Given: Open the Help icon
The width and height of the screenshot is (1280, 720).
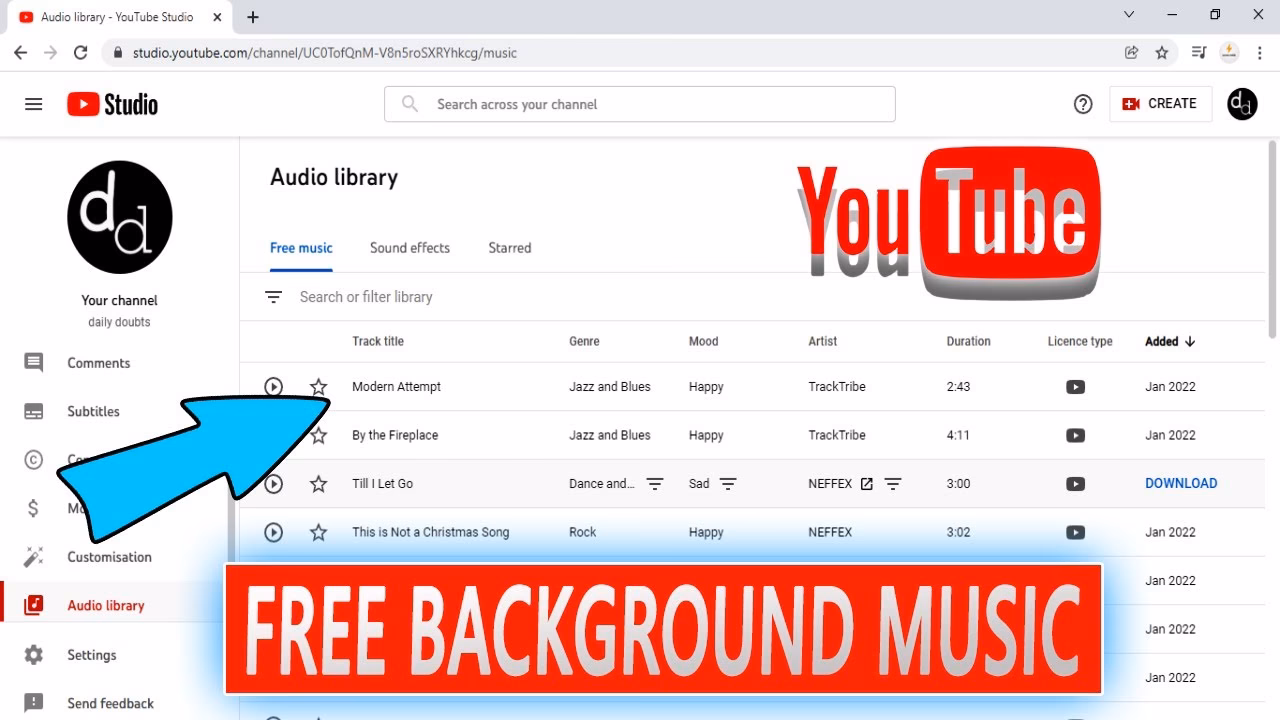Looking at the screenshot, I should pos(1082,103).
